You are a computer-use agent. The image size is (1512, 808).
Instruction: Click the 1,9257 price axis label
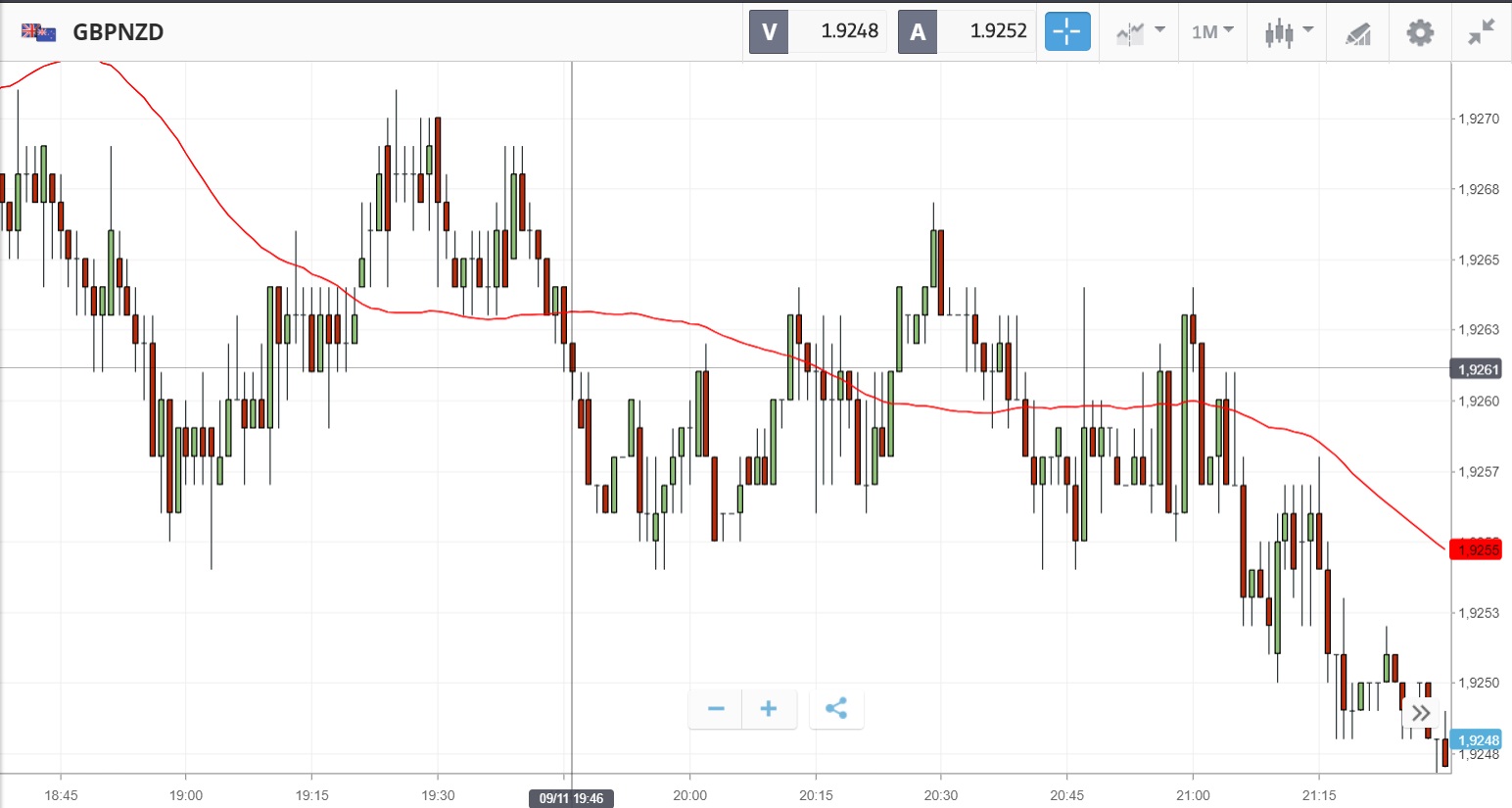coord(1479,471)
